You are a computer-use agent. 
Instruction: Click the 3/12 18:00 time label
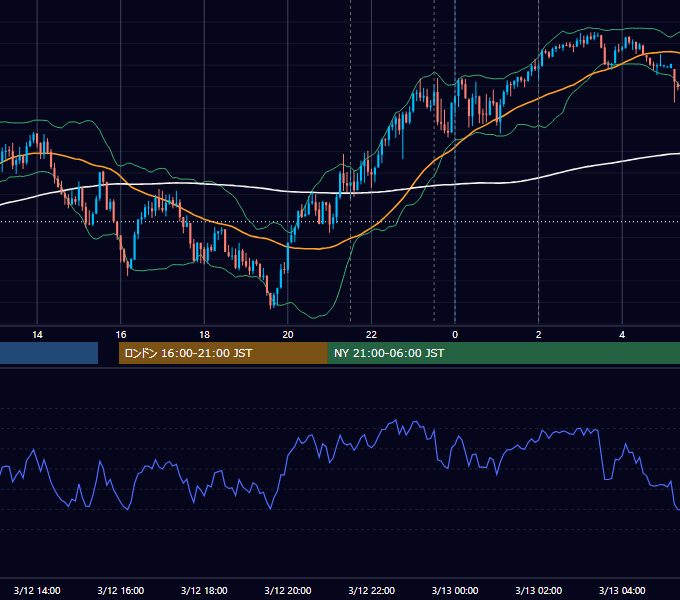[204, 590]
